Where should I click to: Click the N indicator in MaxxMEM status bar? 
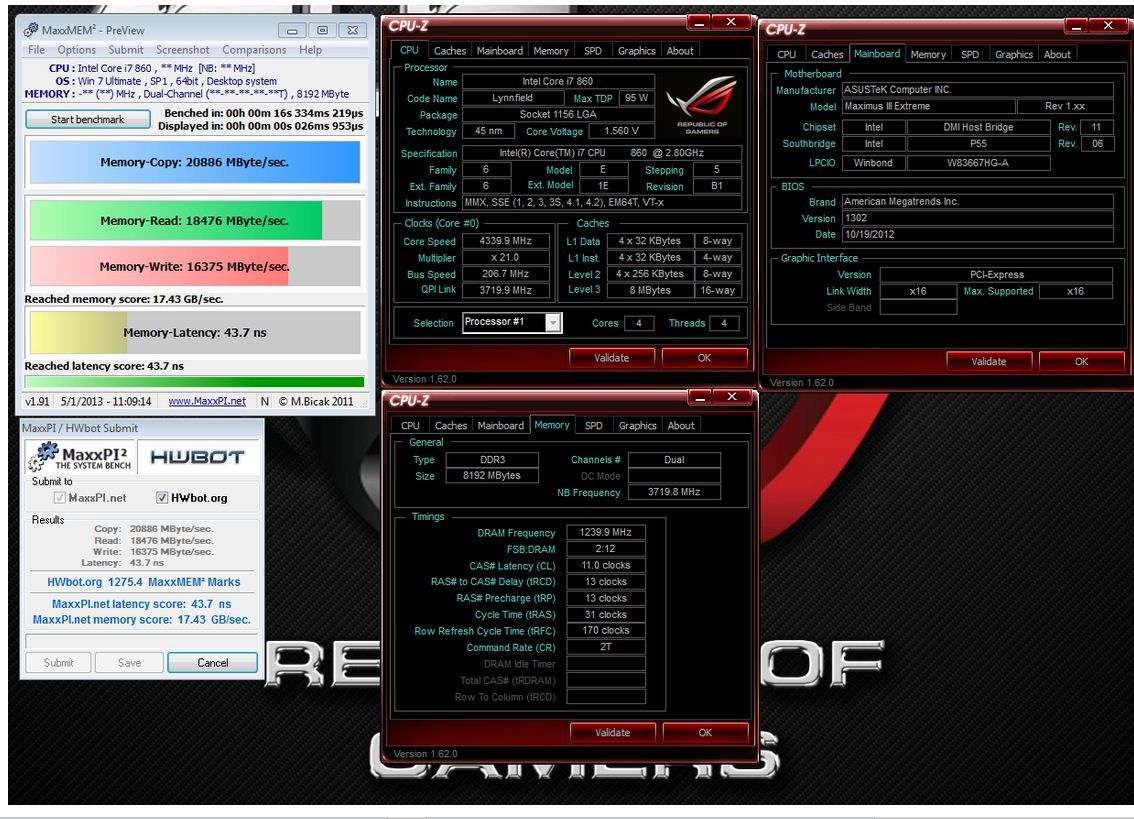pyautogui.click(x=264, y=401)
